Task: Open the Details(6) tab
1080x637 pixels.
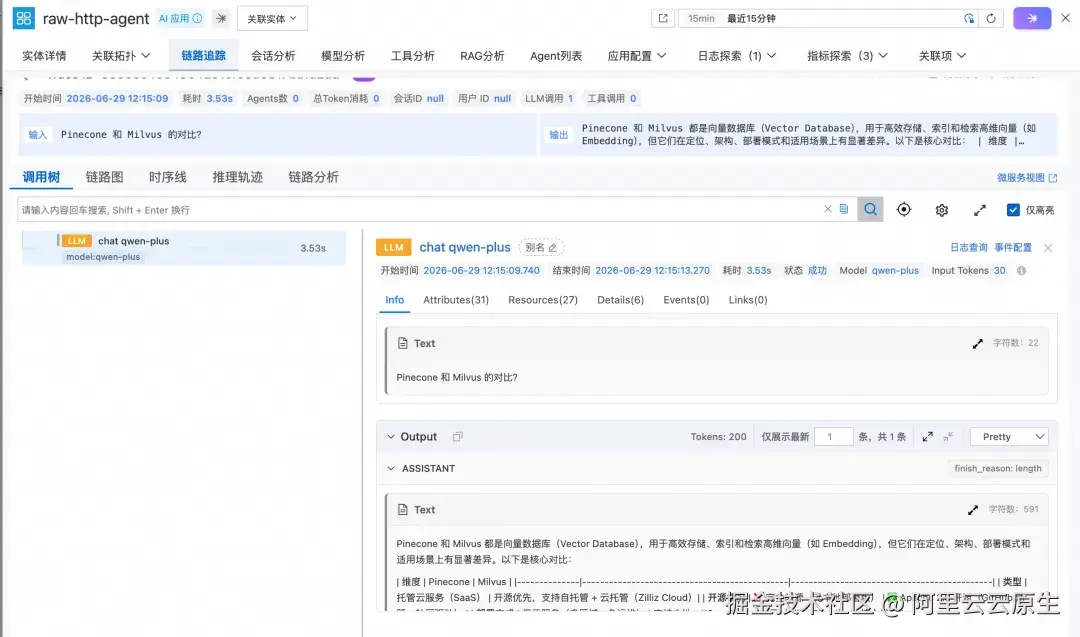Action: tap(621, 300)
